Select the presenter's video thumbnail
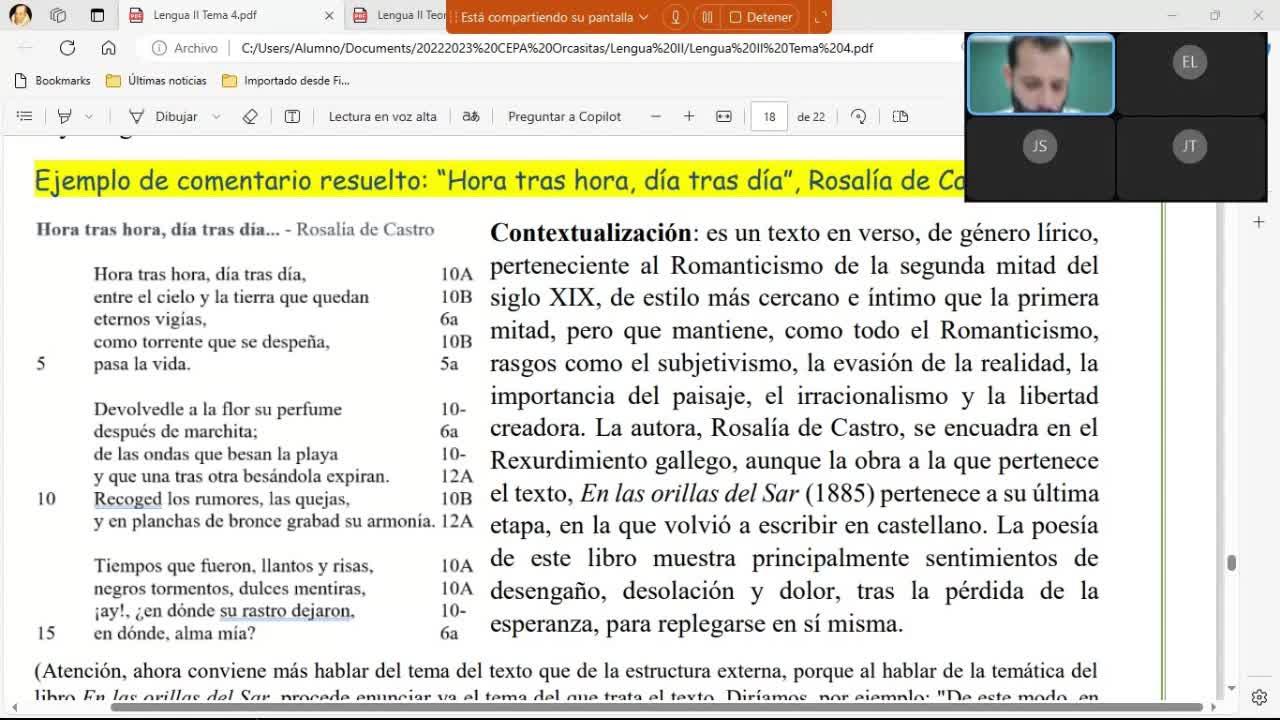The width and height of the screenshot is (1280, 720). (1040, 74)
